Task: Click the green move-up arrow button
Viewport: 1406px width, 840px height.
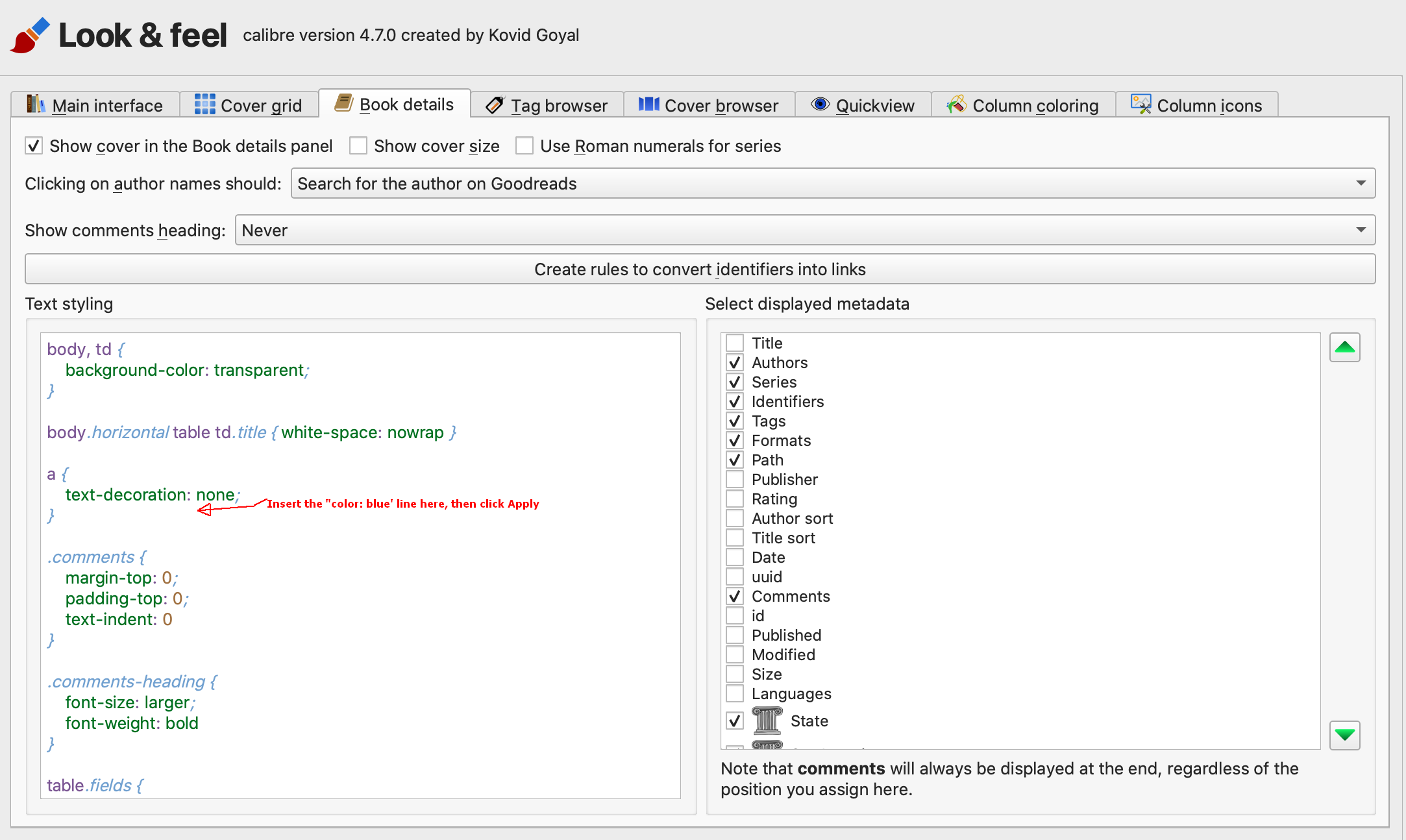Action: point(1344,347)
